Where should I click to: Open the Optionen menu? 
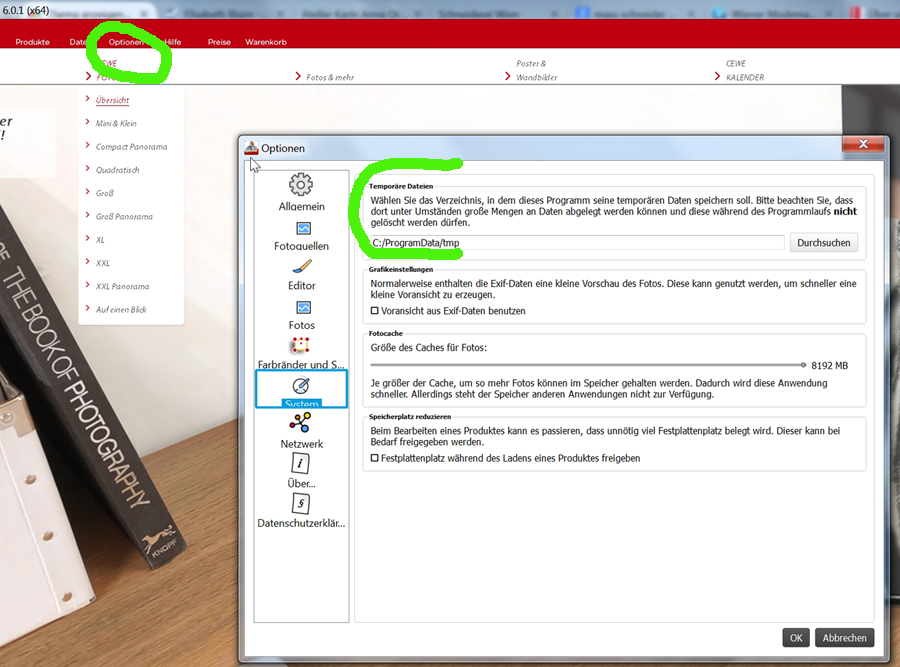[126, 42]
